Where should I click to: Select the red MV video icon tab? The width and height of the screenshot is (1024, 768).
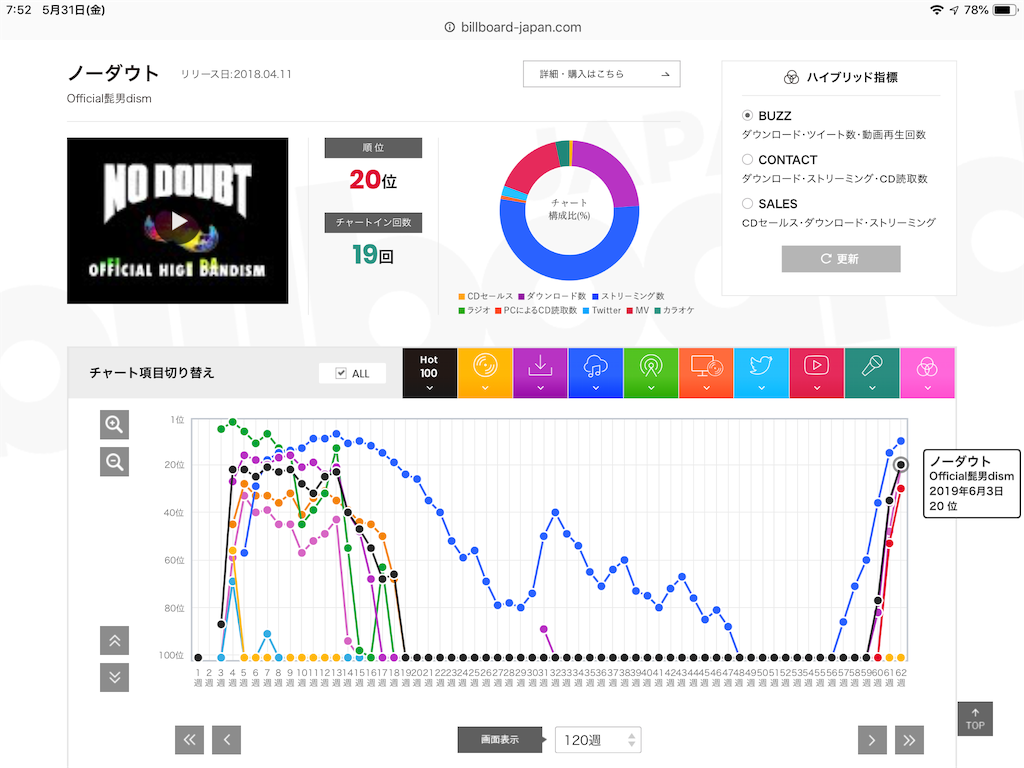tap(816, 373)
